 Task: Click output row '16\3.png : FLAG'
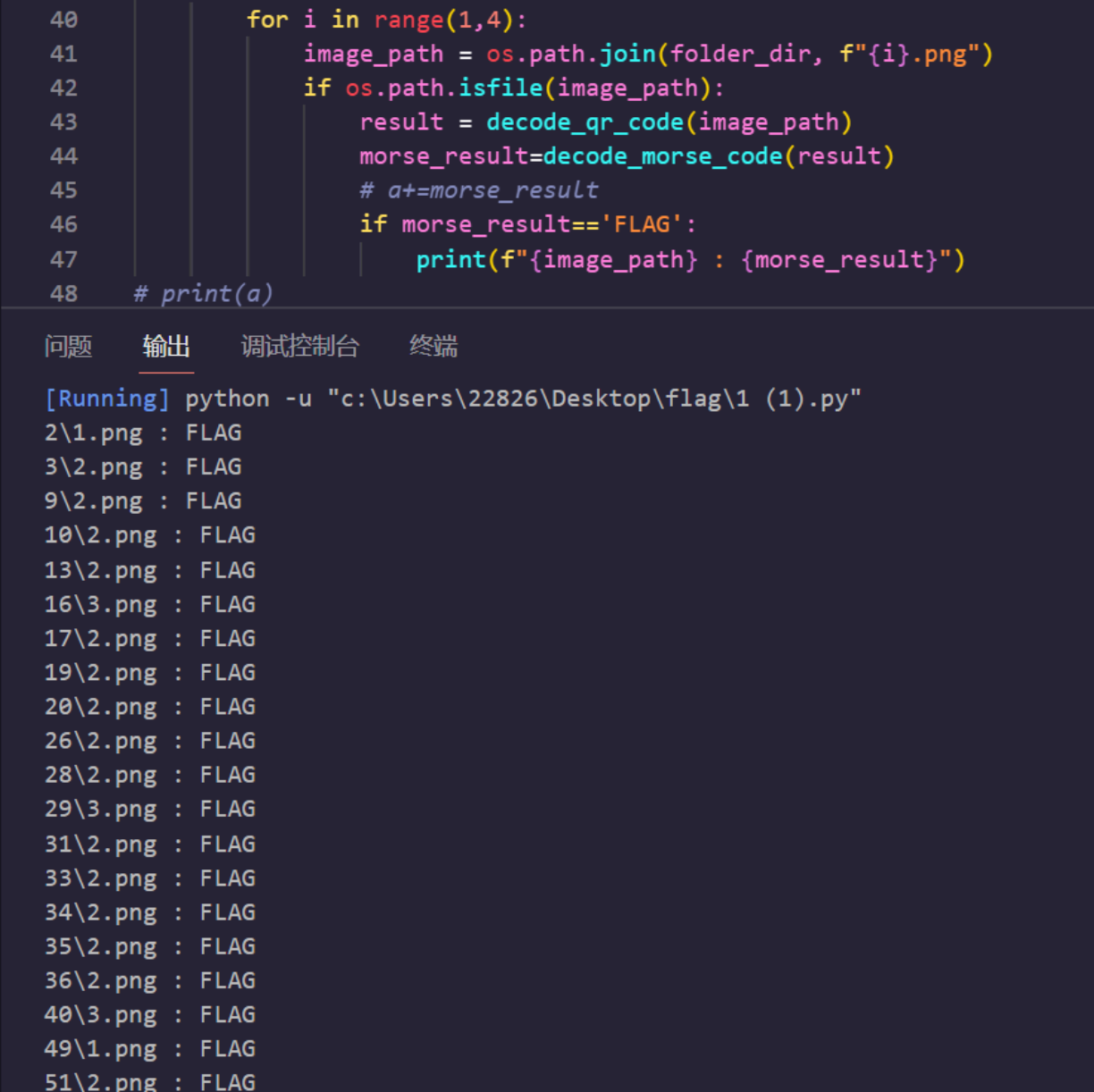click(x=150, y=604)
